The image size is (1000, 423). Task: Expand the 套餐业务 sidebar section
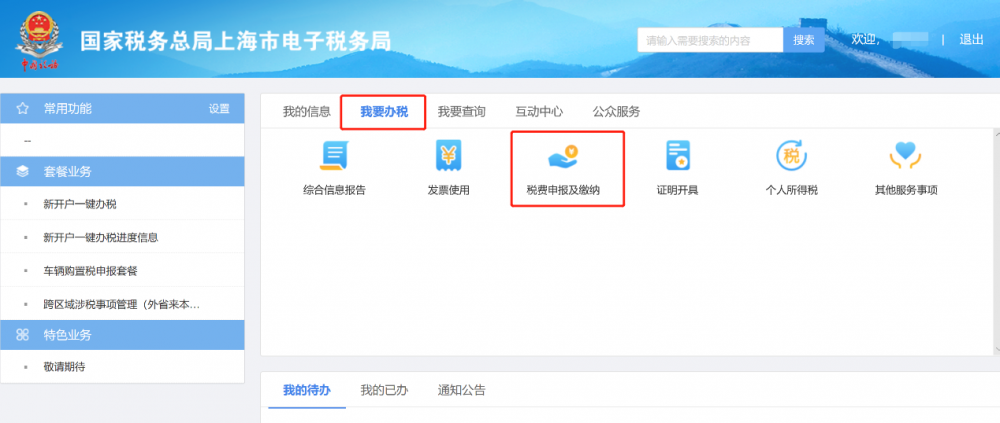tap(68, 171)
